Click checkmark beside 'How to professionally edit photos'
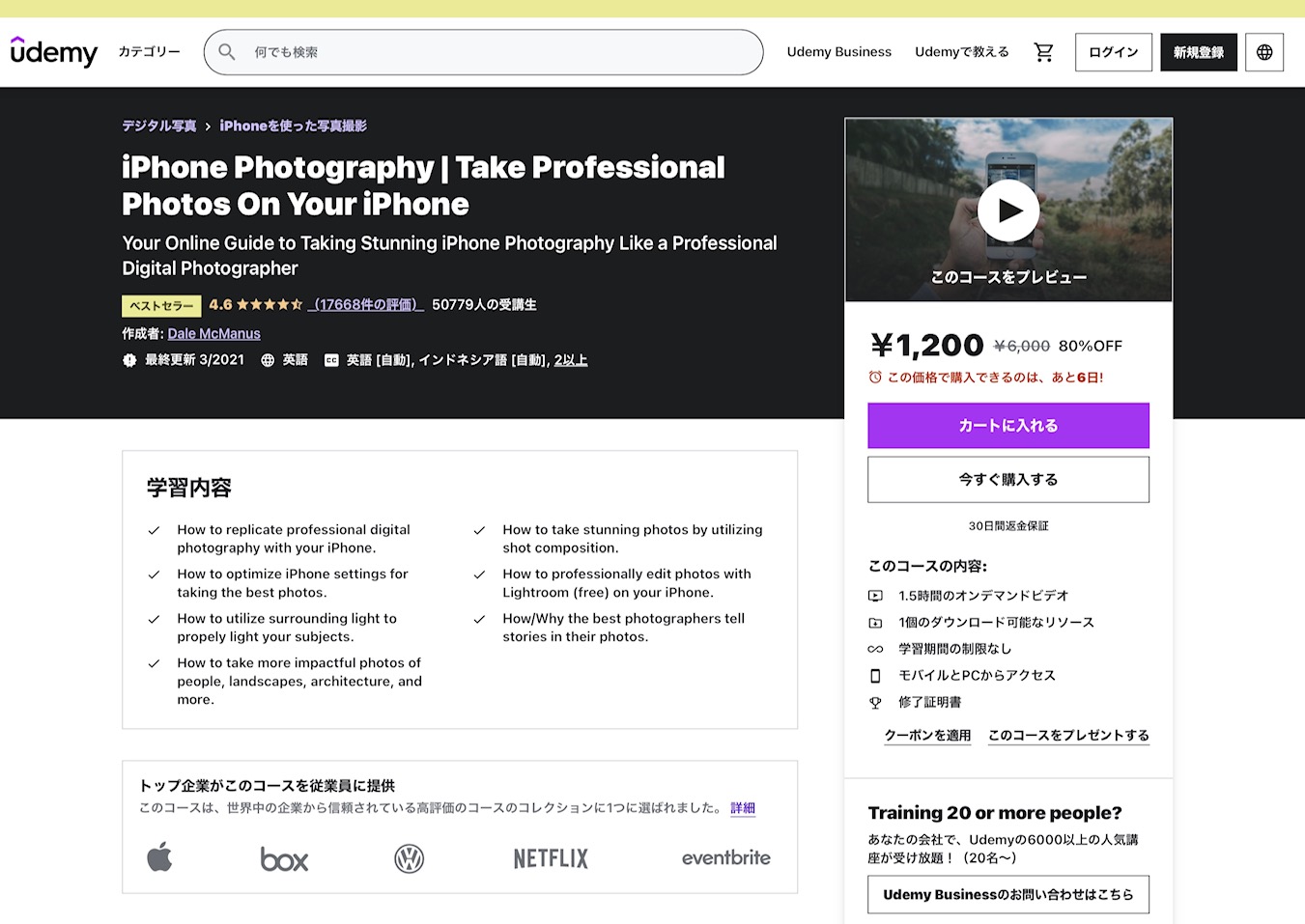Screen dimensions: 1305x924 point(479,574)
